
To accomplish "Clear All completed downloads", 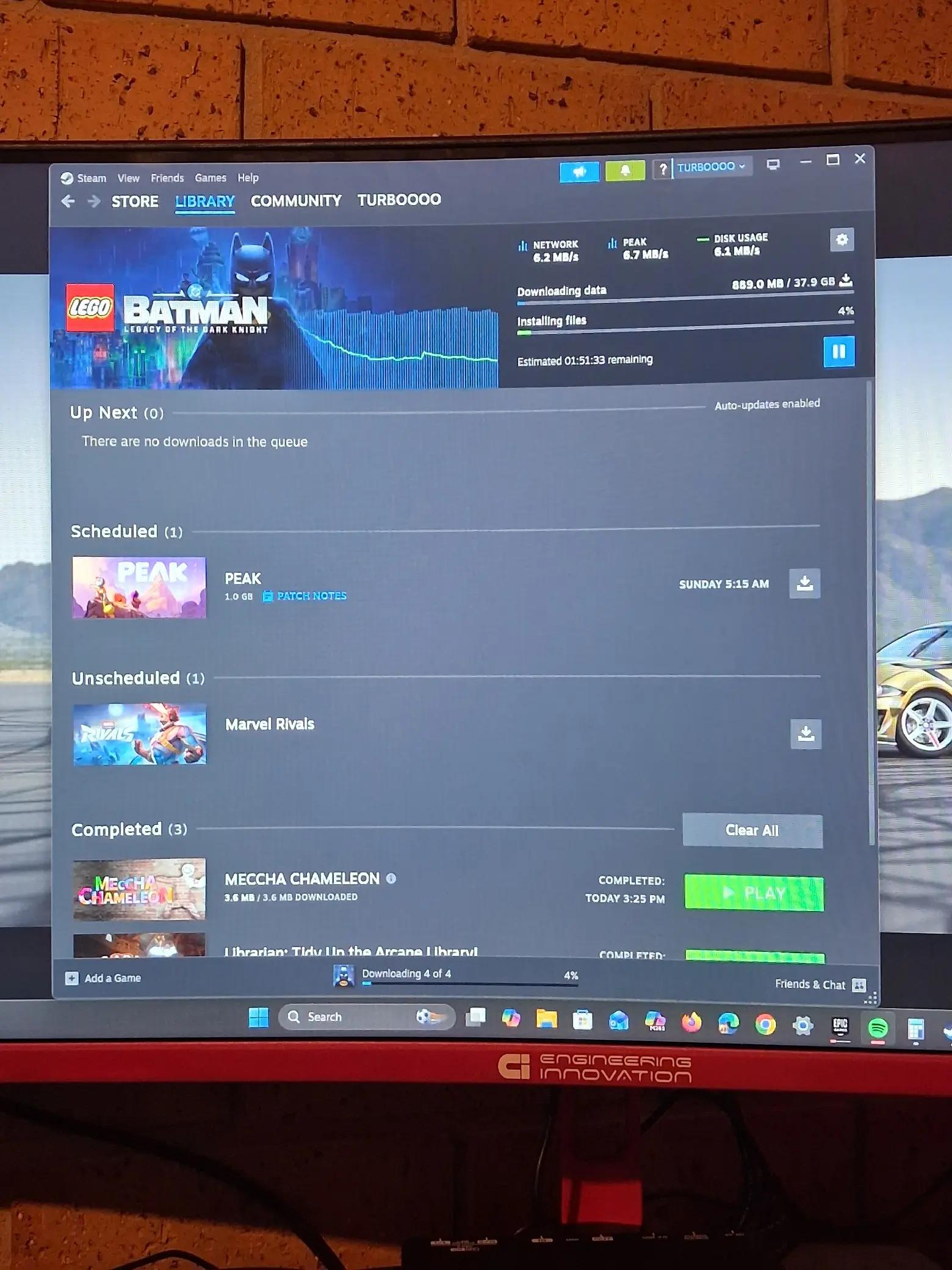I will click(x=752, y=830).
